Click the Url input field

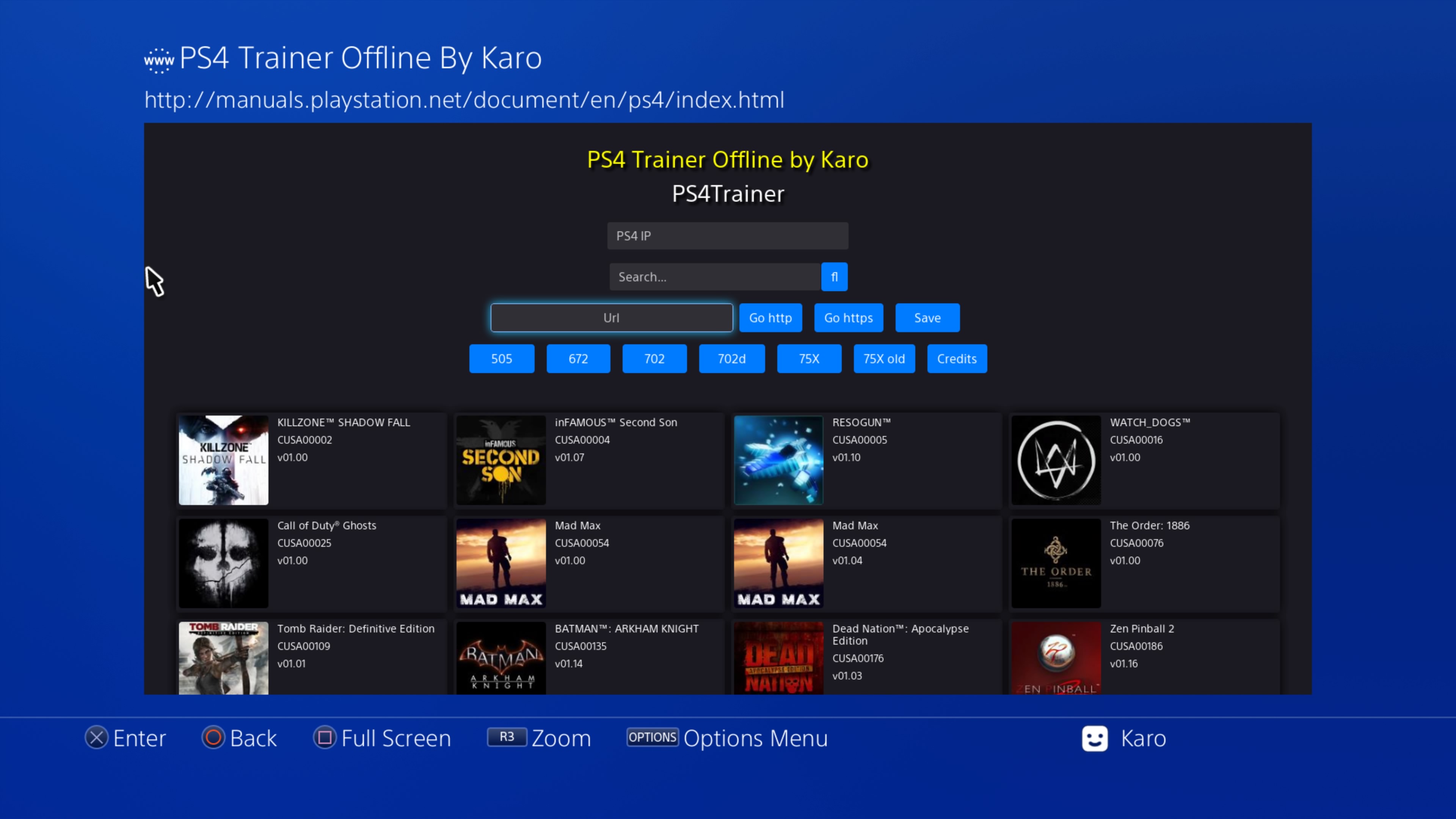click(612, 318)
